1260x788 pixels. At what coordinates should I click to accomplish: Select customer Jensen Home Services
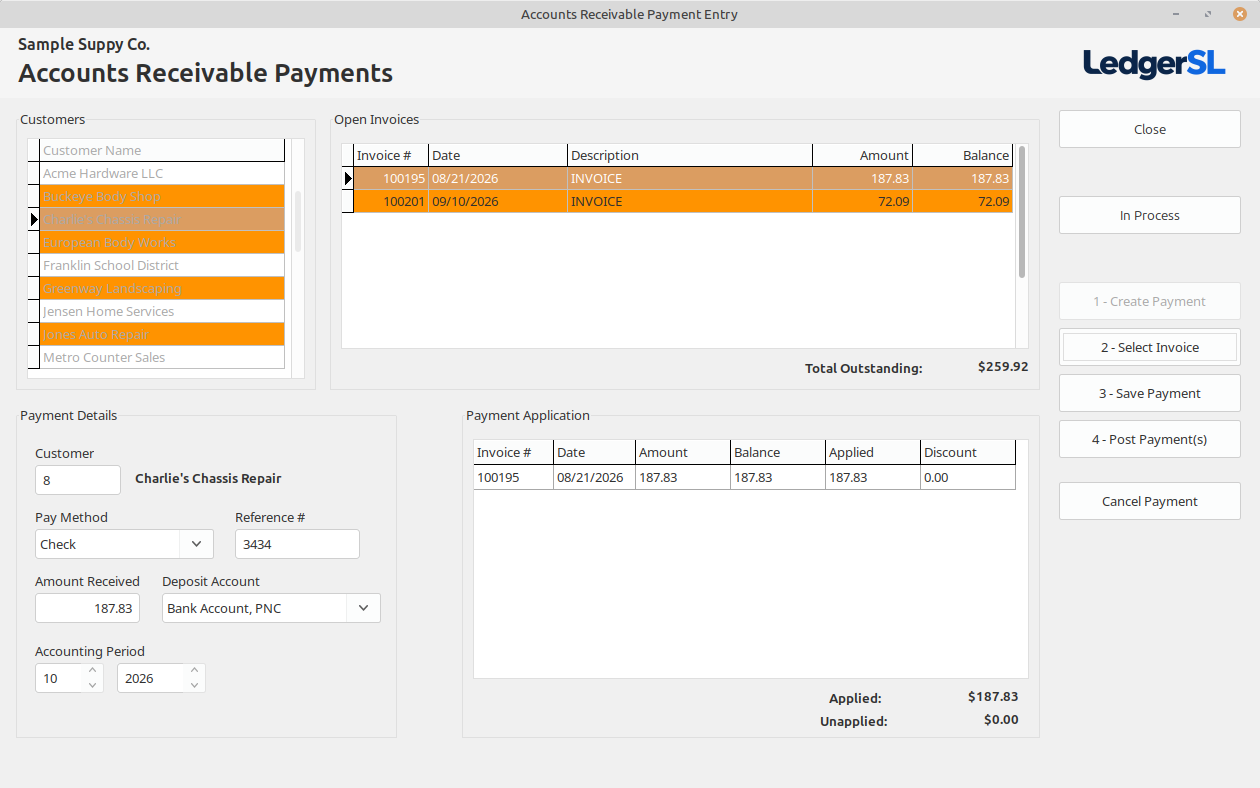[163, 311]
